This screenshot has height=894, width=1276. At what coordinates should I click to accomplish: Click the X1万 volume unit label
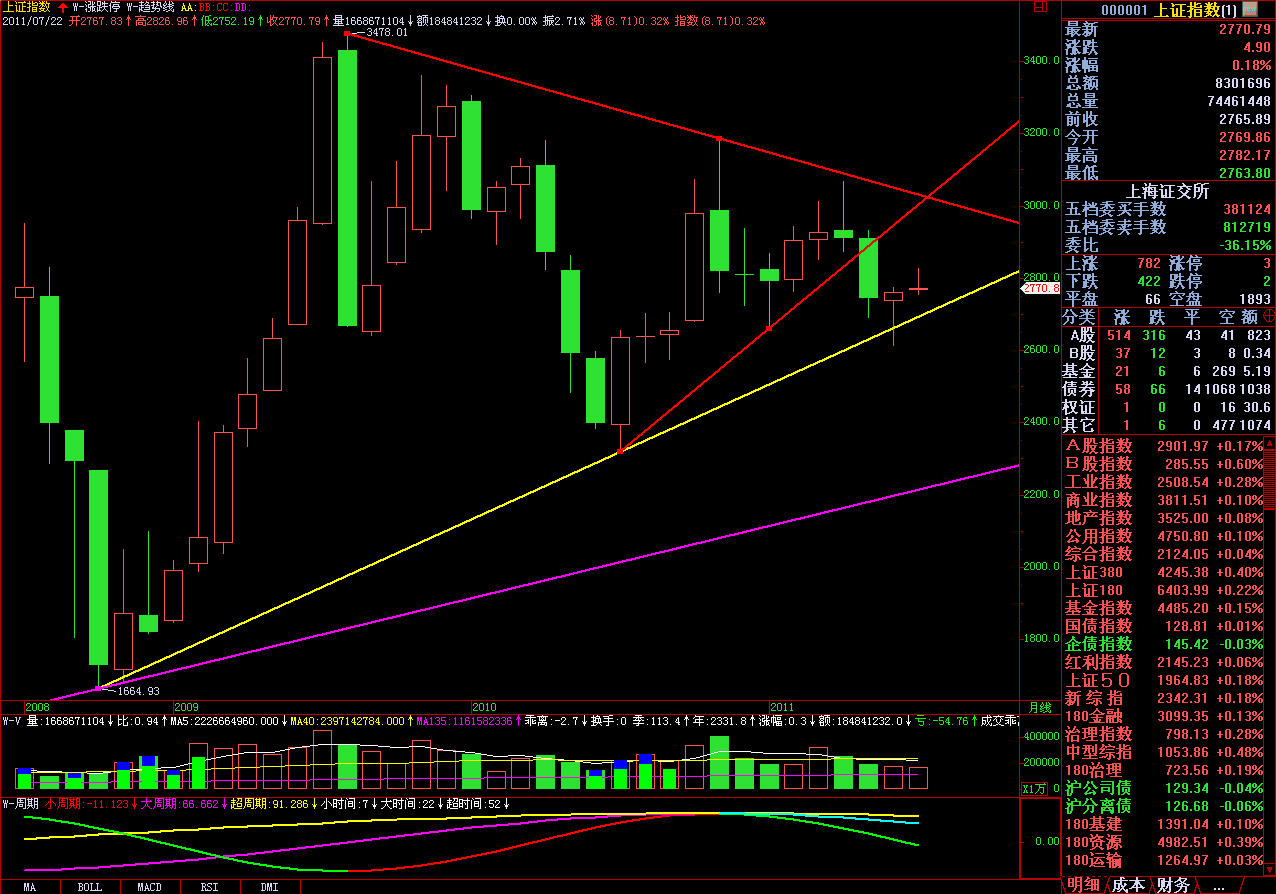pos(1035,789)
